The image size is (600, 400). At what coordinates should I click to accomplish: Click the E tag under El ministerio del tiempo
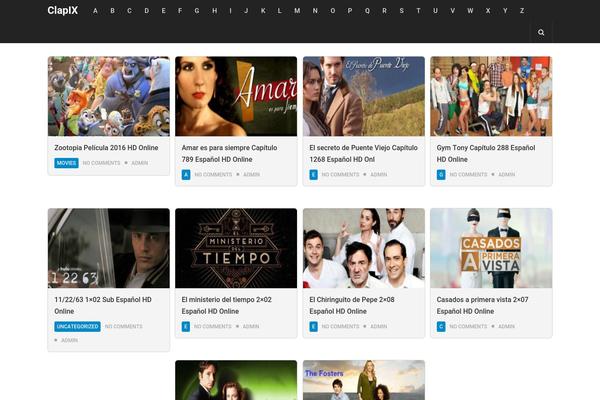pyautogui.click(x=186, y=327)
